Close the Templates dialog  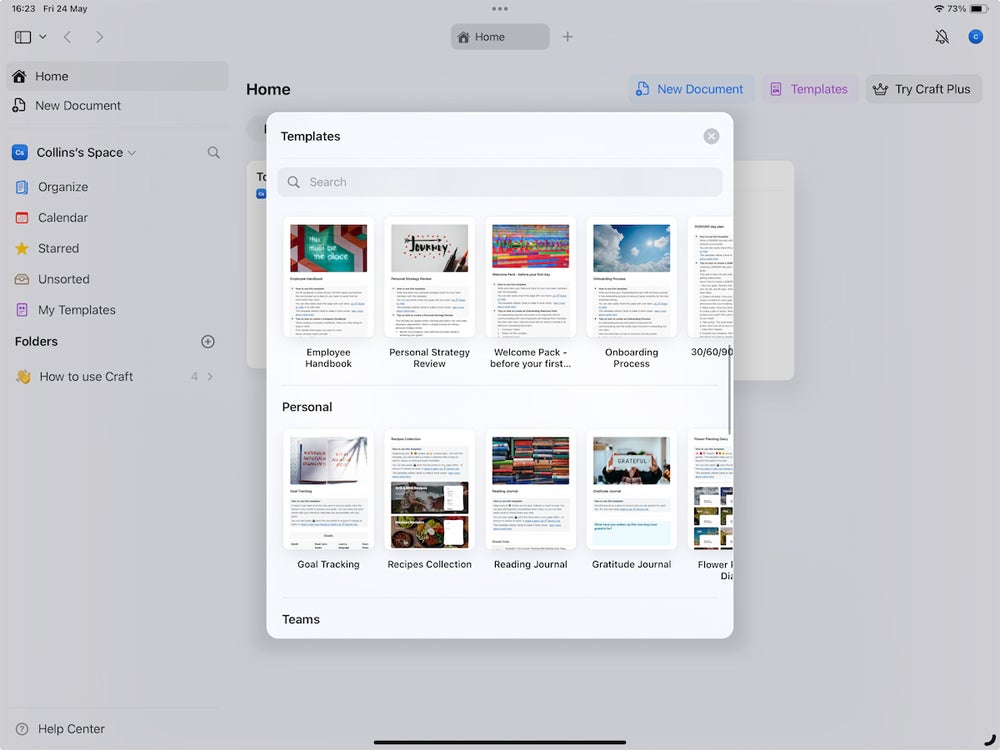click(x=711, y=136)
